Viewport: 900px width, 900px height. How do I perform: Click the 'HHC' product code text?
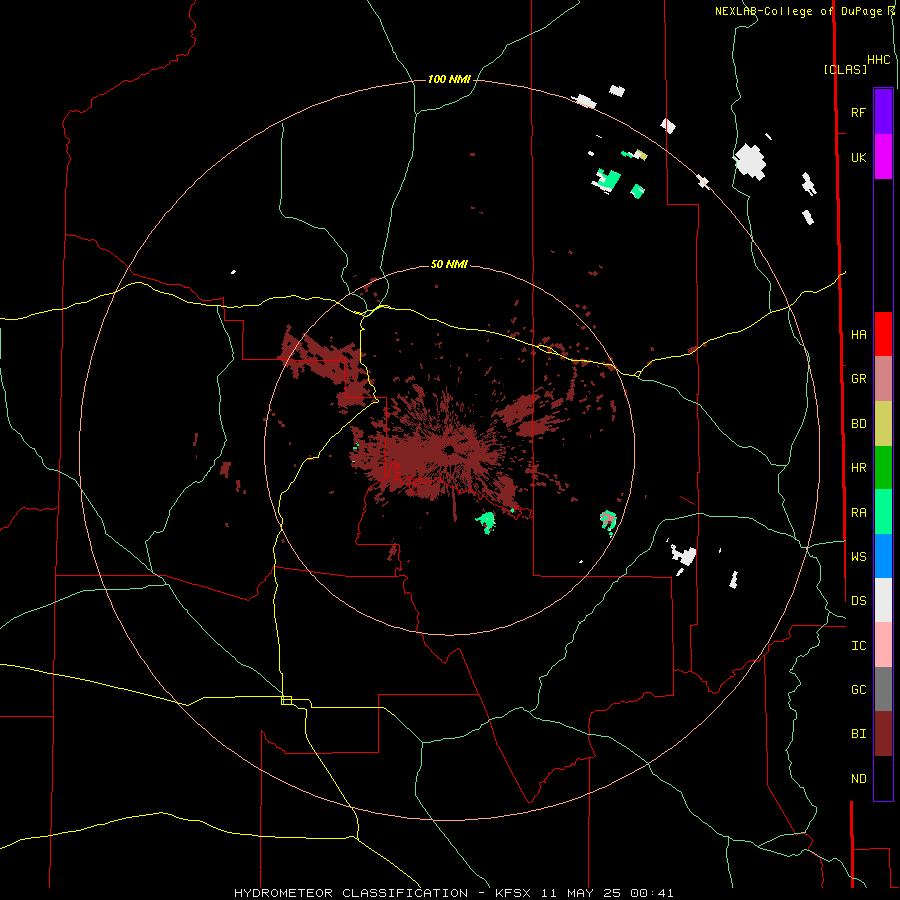click(879, 60)
